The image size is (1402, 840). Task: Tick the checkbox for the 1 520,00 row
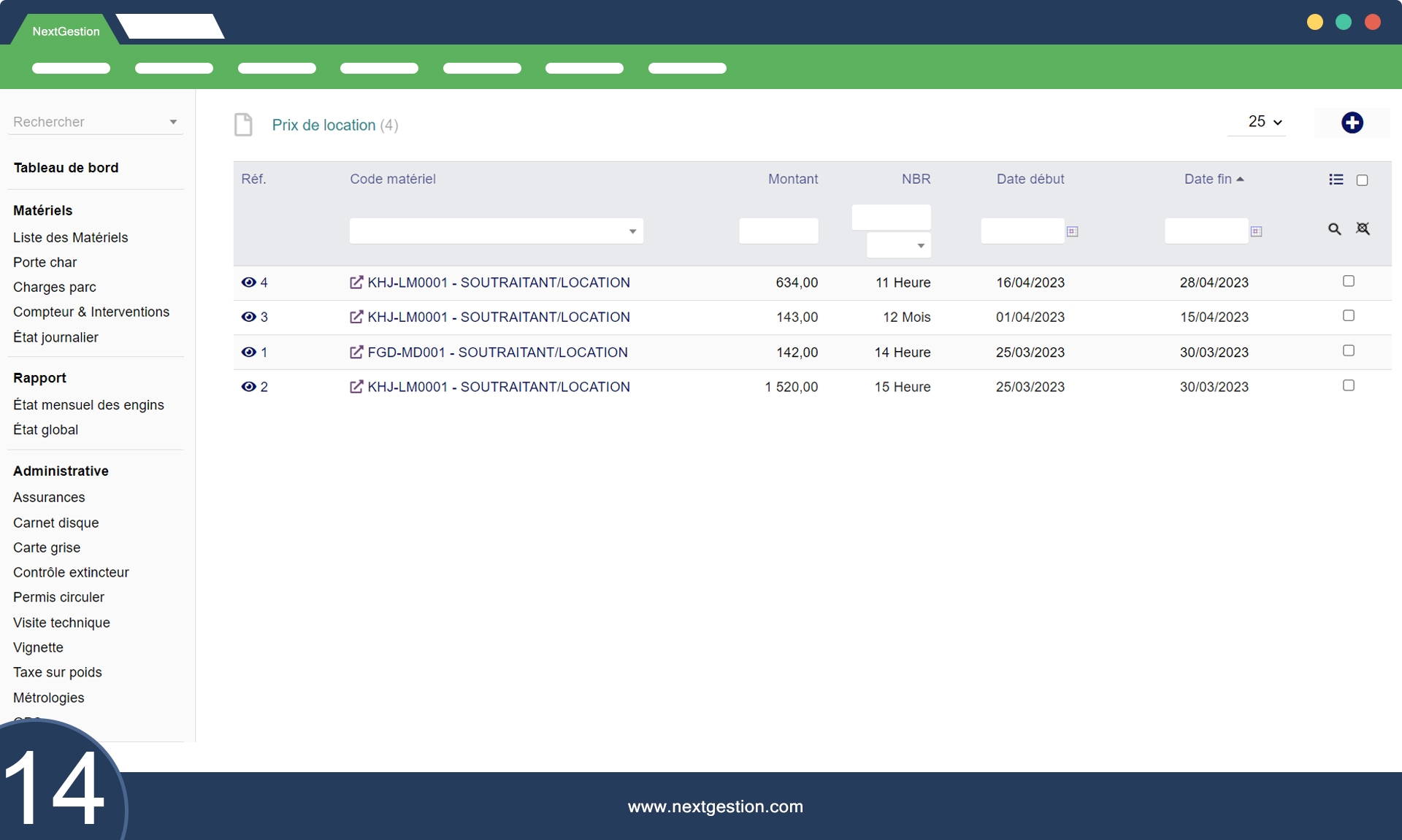pos(1349,385)
